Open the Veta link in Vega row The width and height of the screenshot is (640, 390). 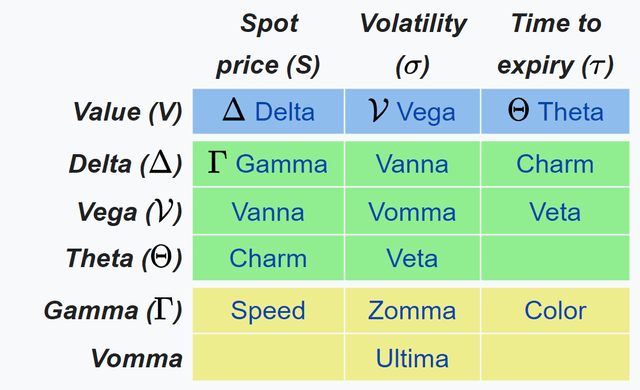coord(555,212)
